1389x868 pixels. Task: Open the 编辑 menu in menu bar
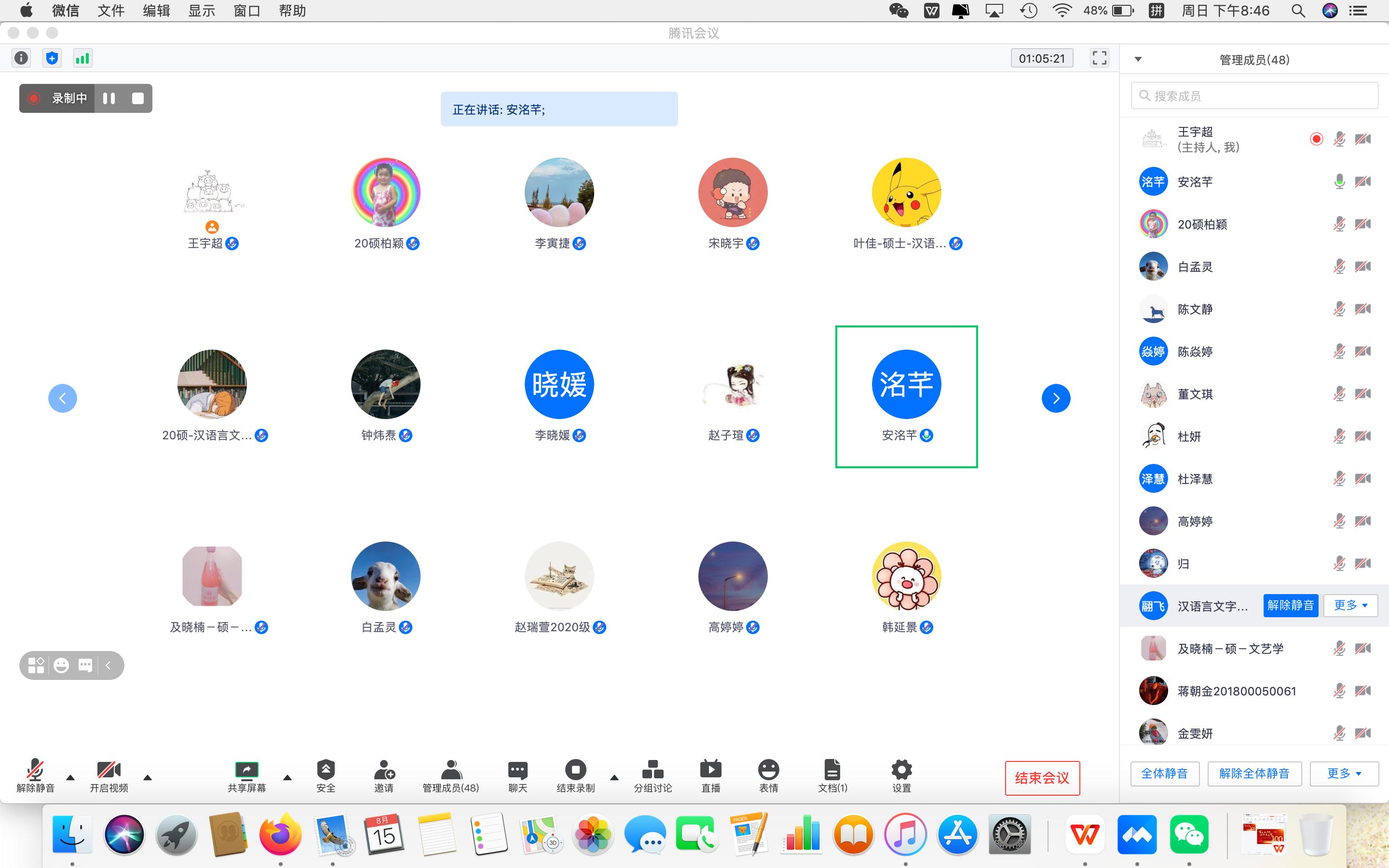click(156, 10)
